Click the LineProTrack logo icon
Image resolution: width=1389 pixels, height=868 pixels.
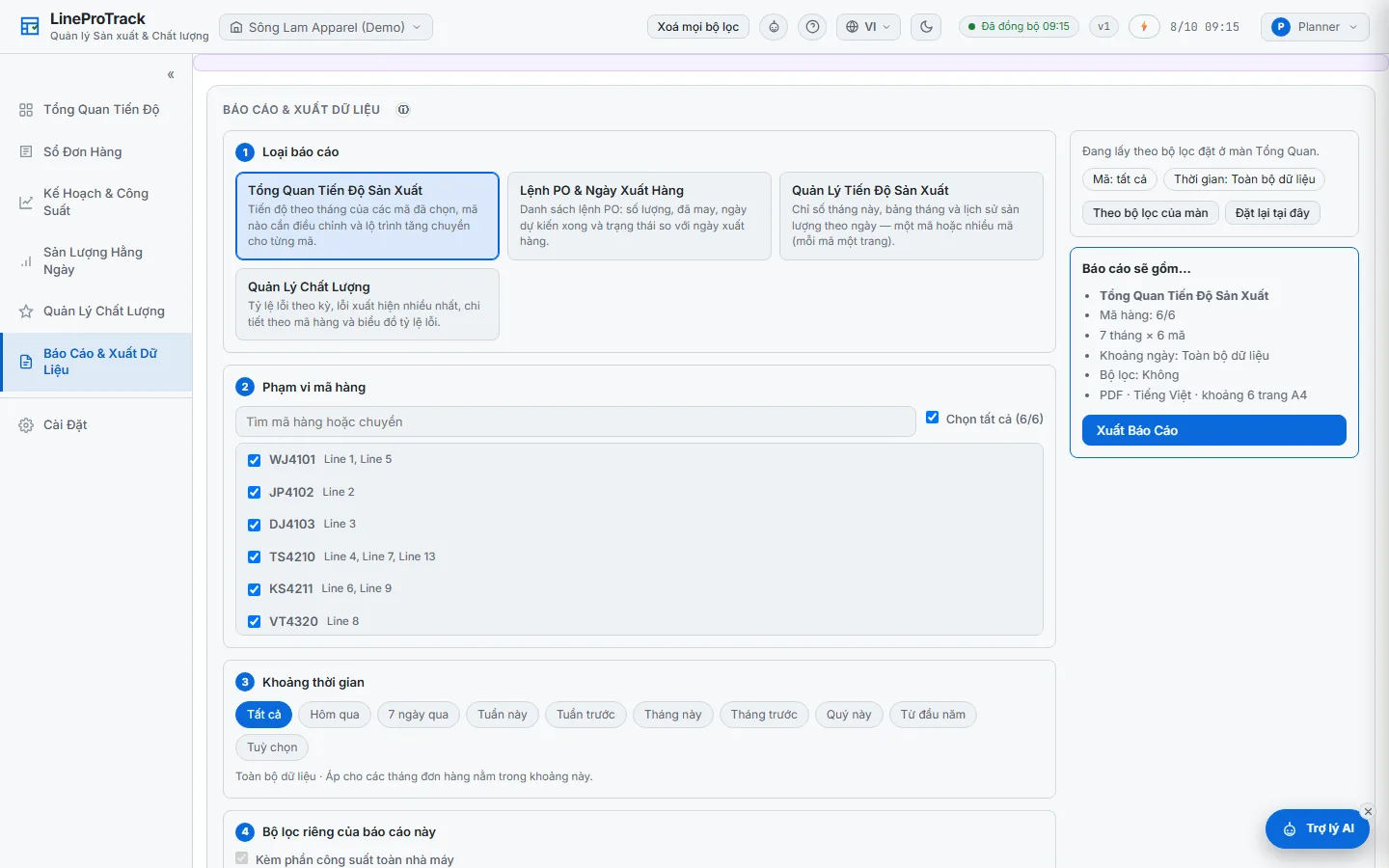click(30, 27)
